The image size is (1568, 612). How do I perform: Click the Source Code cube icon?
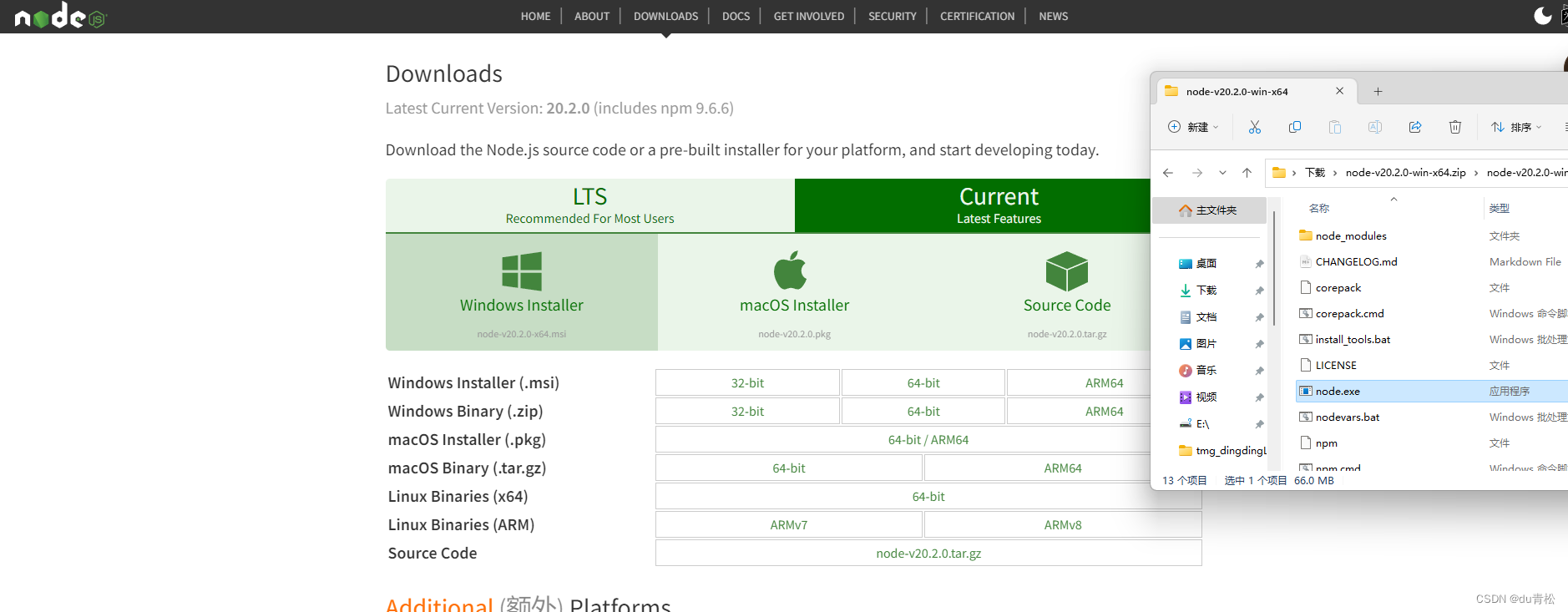[1067, 271]
